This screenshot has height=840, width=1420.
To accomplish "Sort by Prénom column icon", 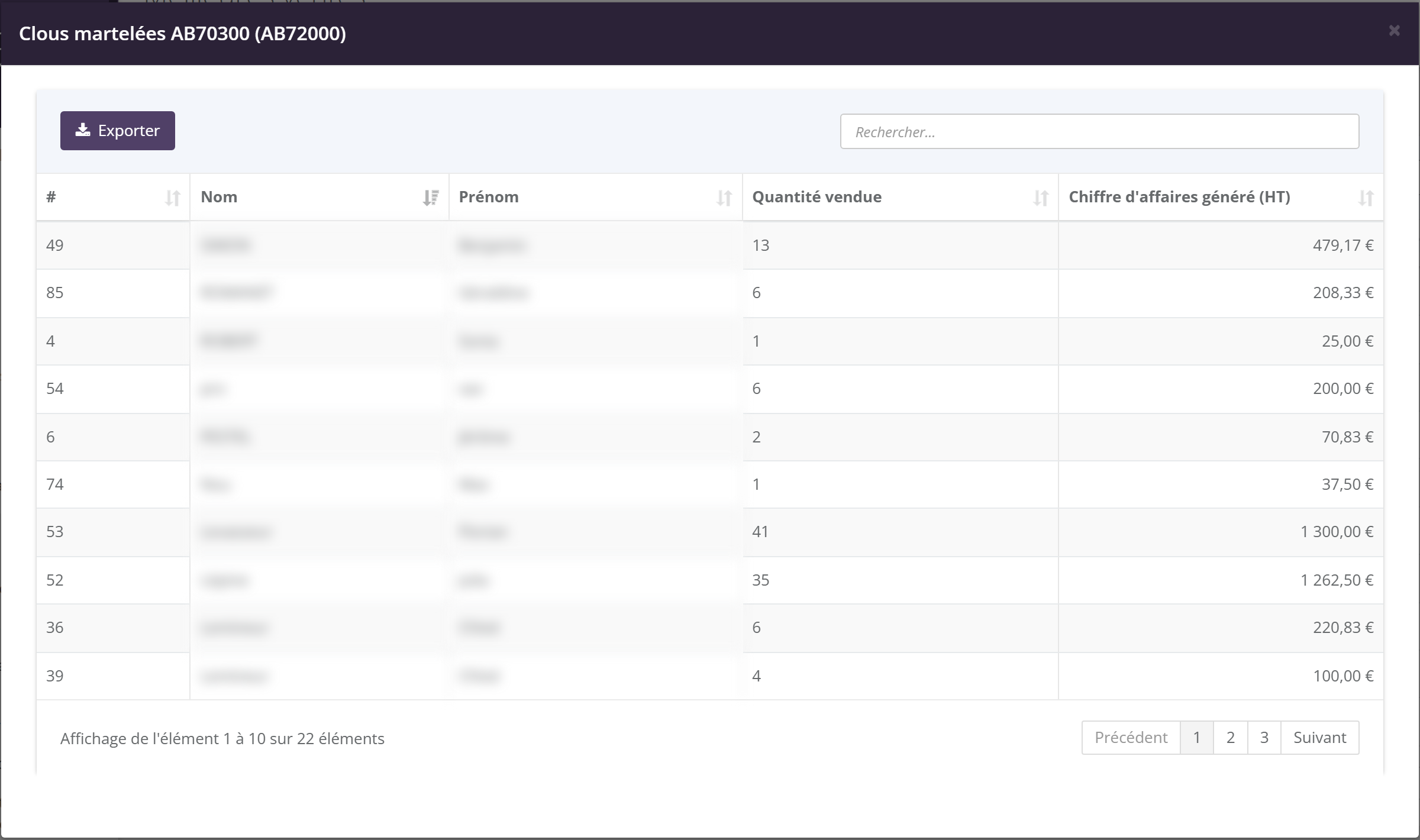I will (724, 198).
